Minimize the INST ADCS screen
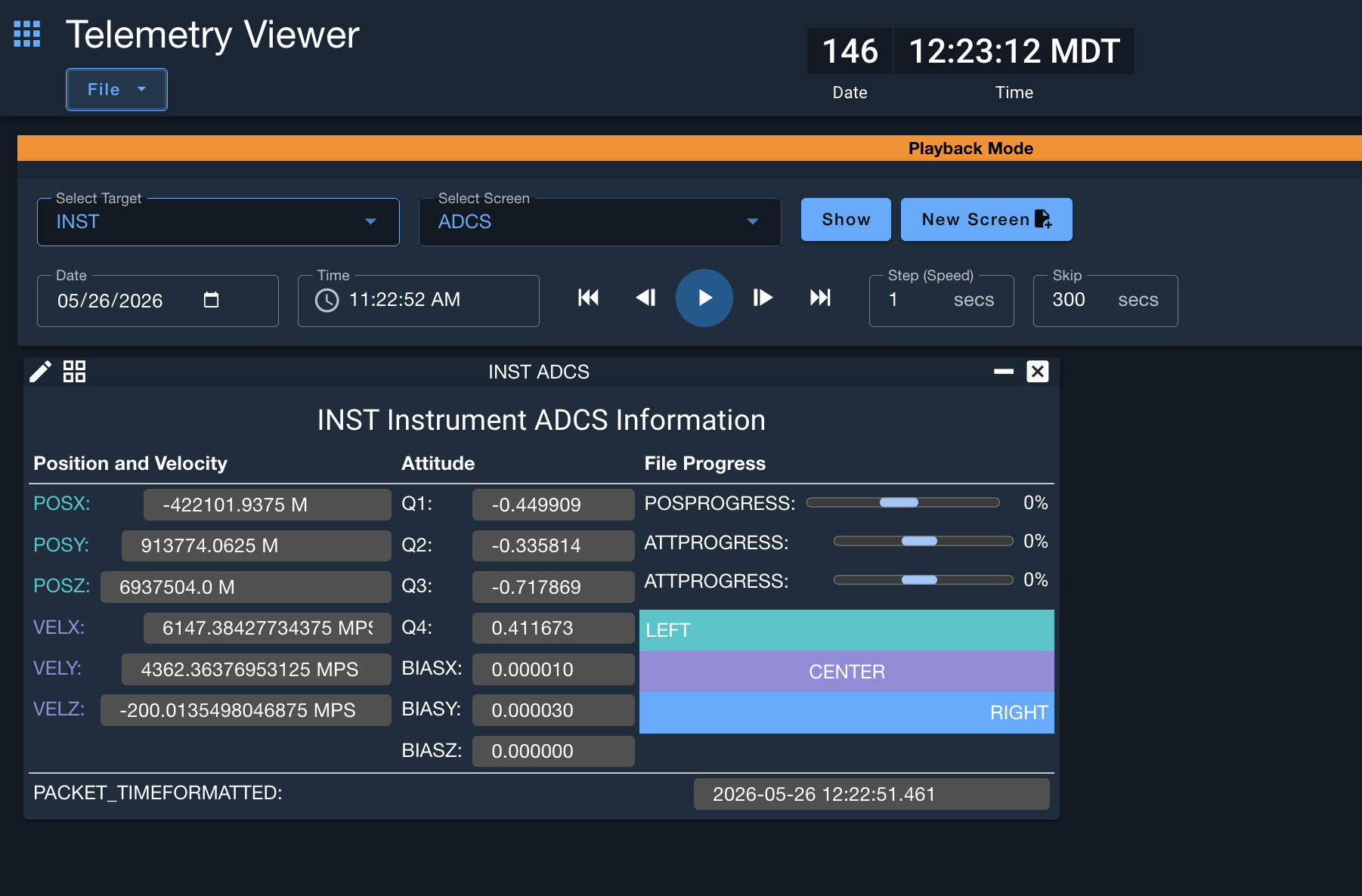This screenshot has width=1362, height=896. pos(1004,372)
